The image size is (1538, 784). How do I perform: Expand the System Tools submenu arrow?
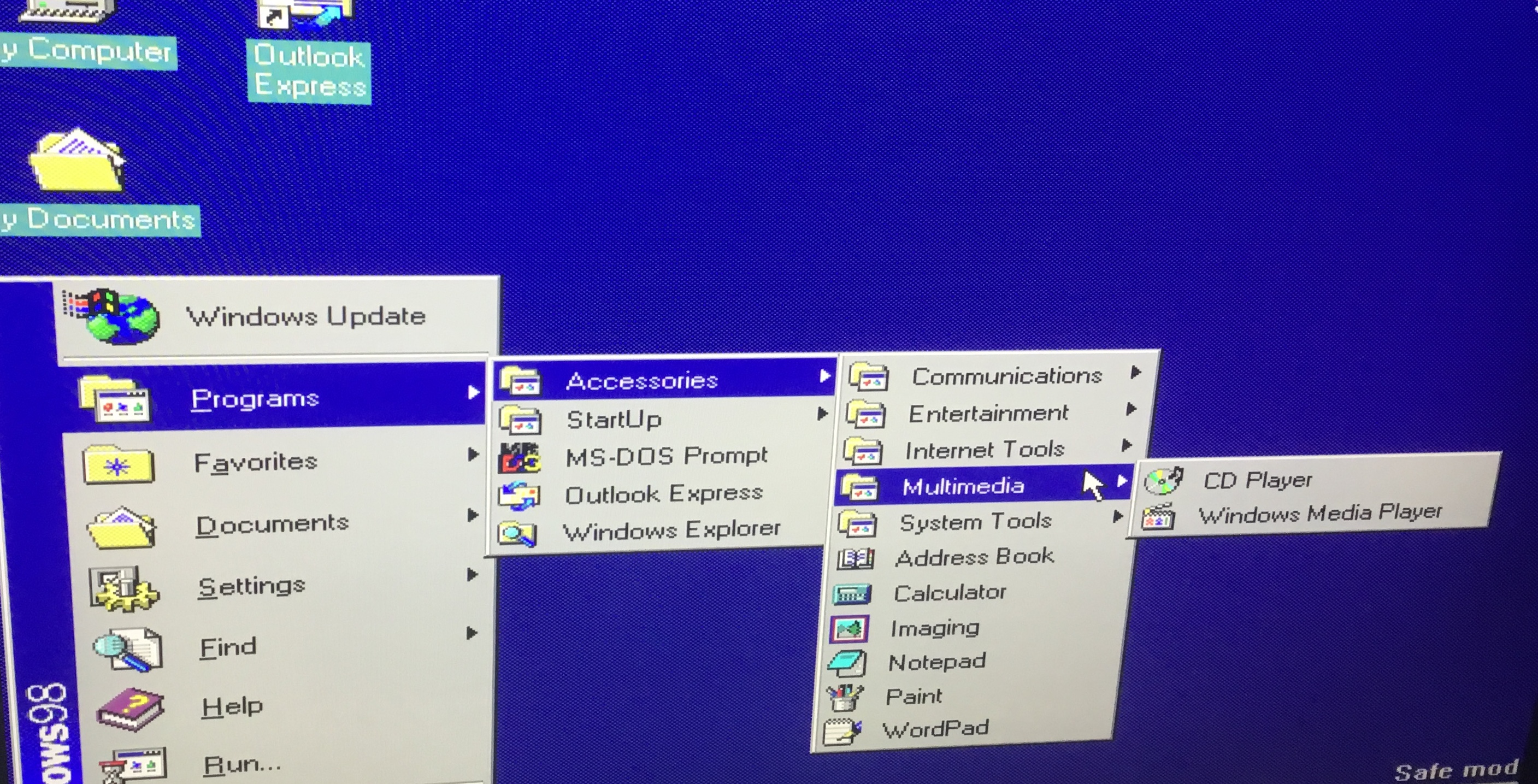tap(1118, 517)
